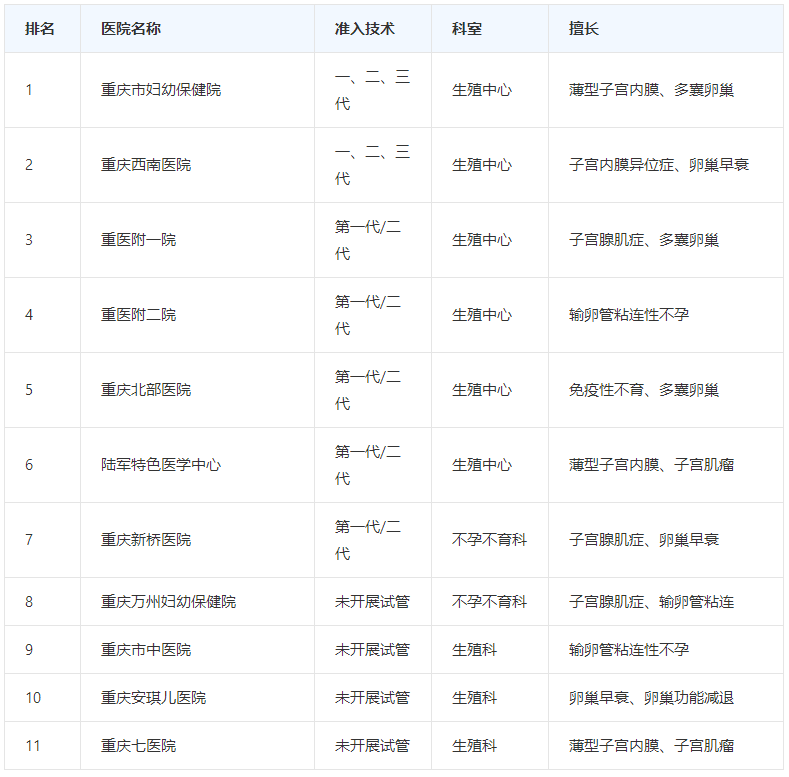Viewport: 789px width, 777px height.
Task: Click on 重医附一院 in the table
Action: pos(138,240)
